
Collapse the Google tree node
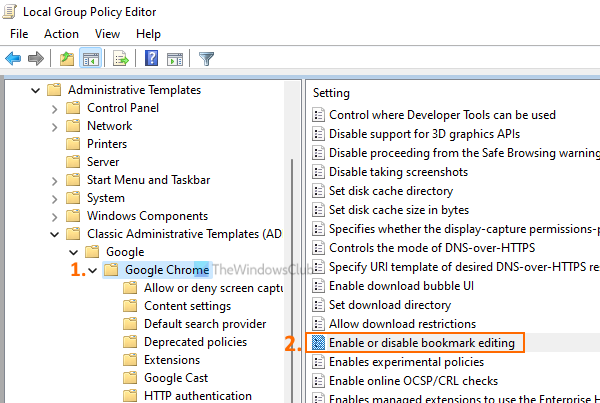tap(73, 252)
